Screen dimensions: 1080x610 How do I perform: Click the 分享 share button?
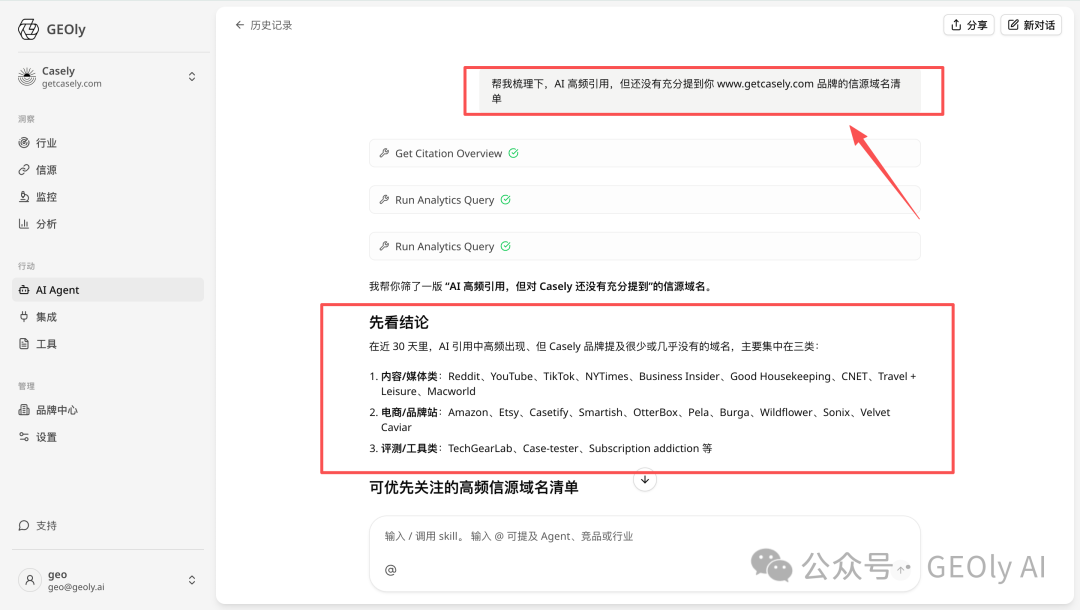click(x=968, y=25)
